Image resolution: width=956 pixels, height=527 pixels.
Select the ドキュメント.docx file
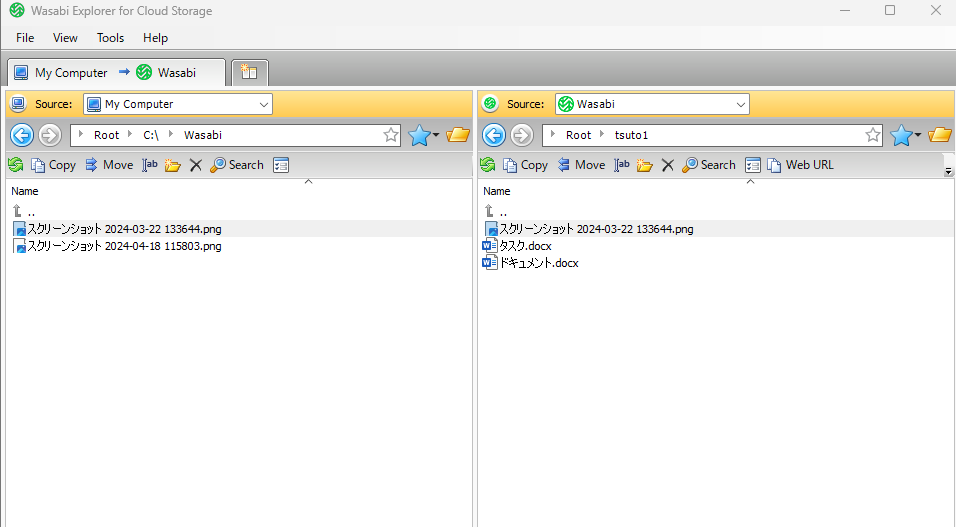pos(530,263)
